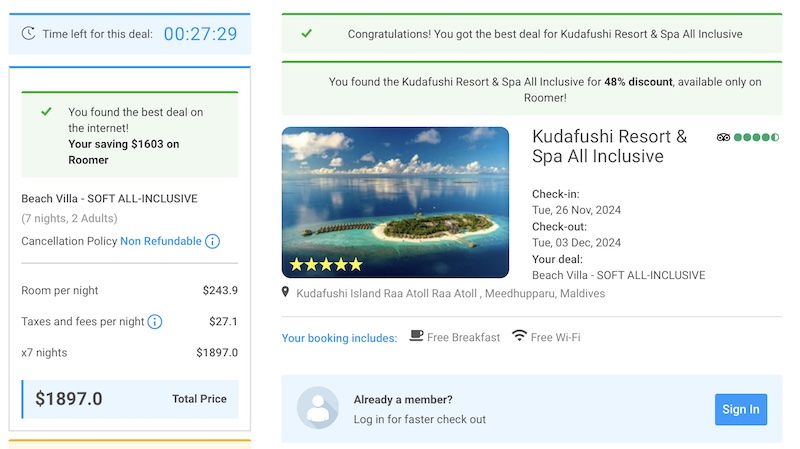Click the Your booking includes label
800x449 pixels.
pos(339,338)
